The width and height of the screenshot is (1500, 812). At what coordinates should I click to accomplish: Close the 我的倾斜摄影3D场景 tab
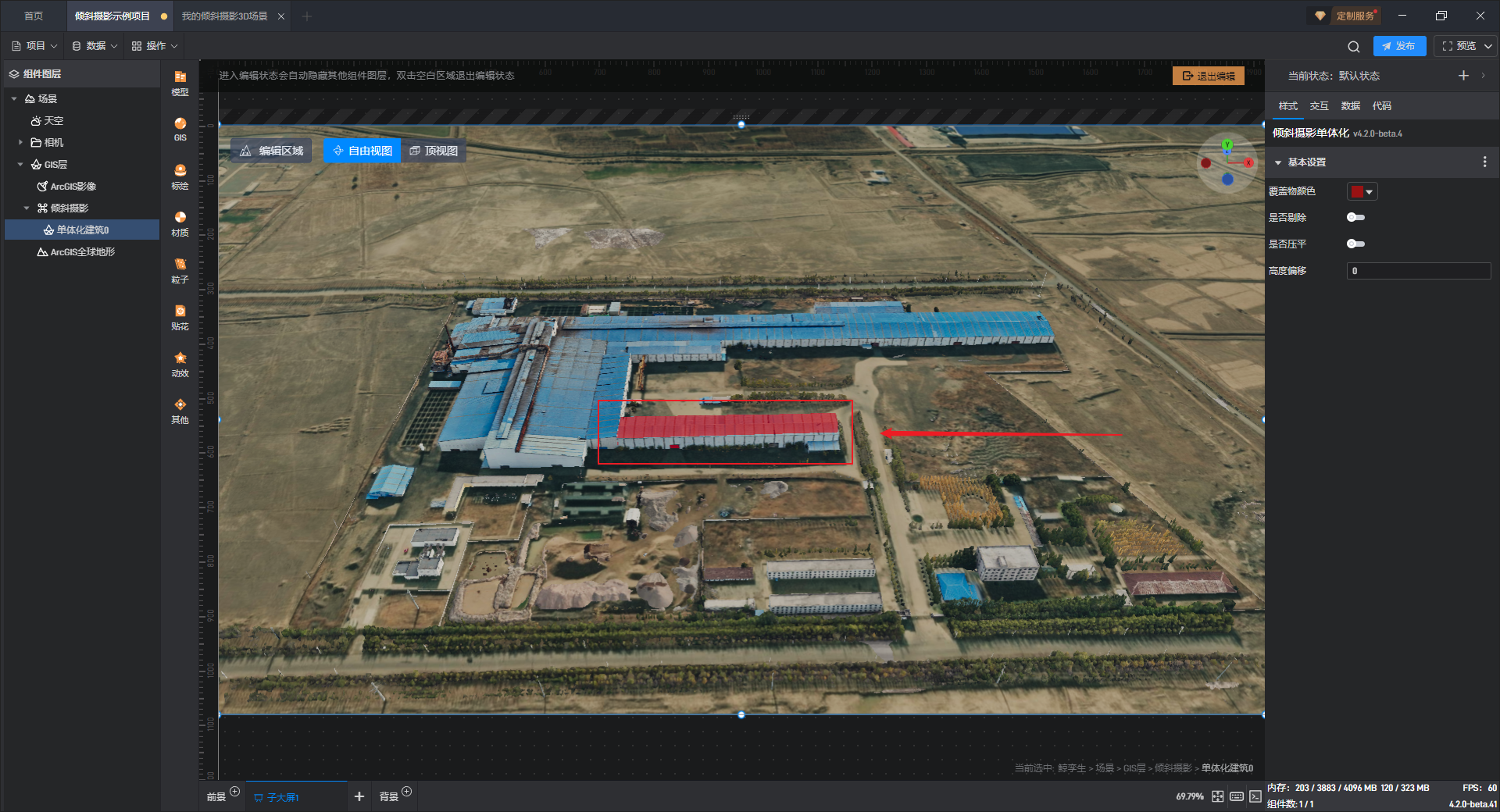(x=281, y=16)
